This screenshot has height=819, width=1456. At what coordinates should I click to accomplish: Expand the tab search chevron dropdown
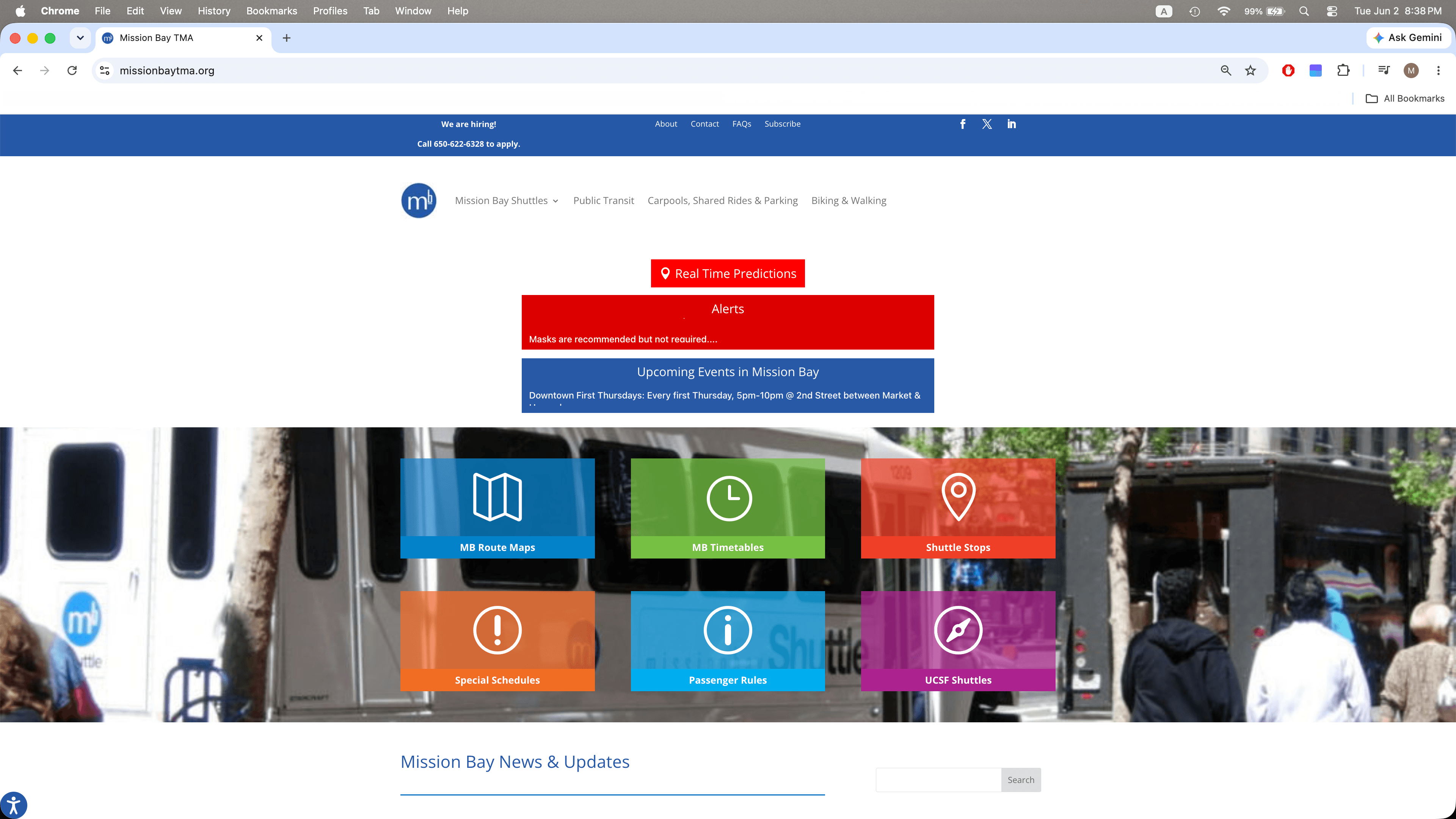tap(80, 38)
